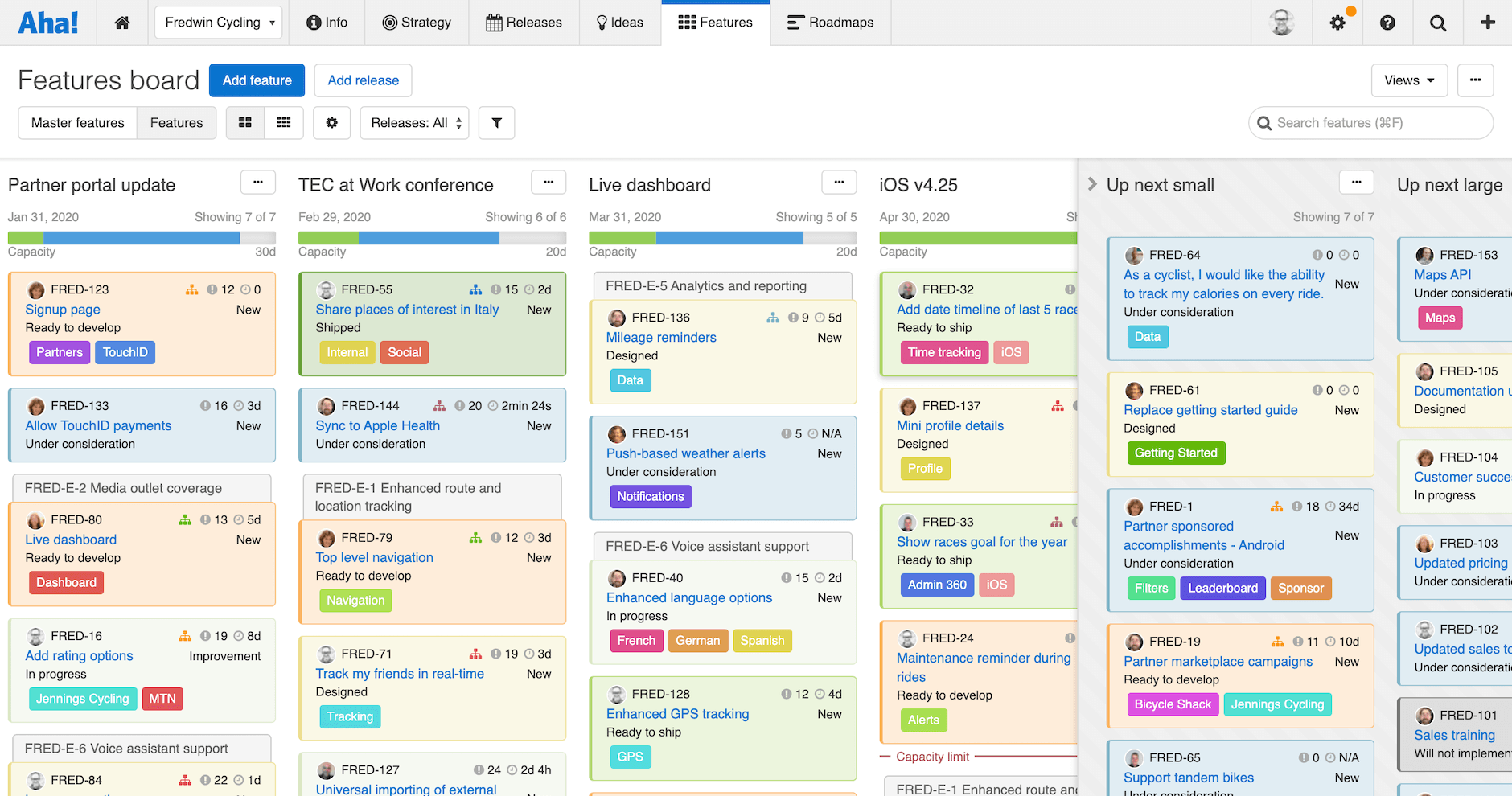
Task: Open search from the top navigation magnifier
Action: point(1438,22)
